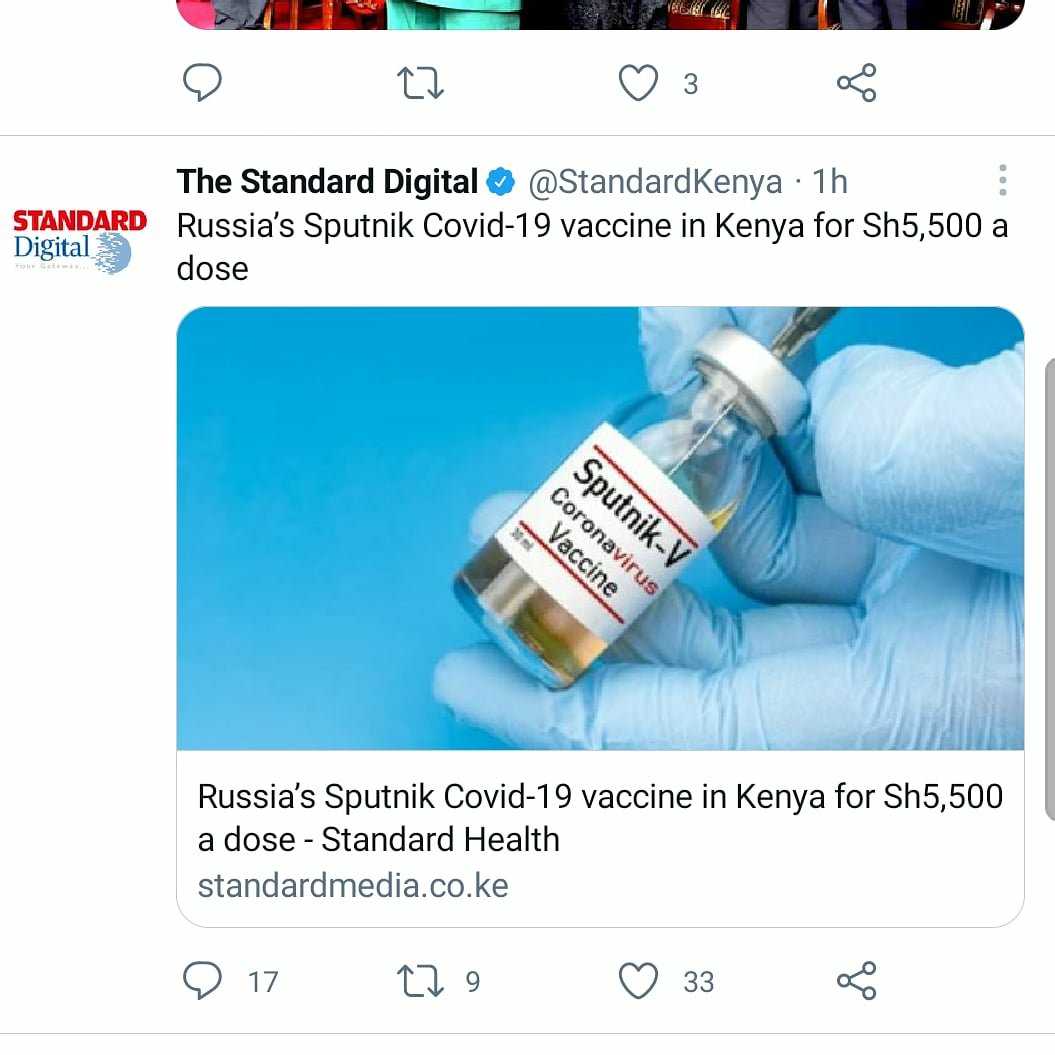
Task: Share the Standard Digital vaccine tweet
Action: tap(857, 980)
